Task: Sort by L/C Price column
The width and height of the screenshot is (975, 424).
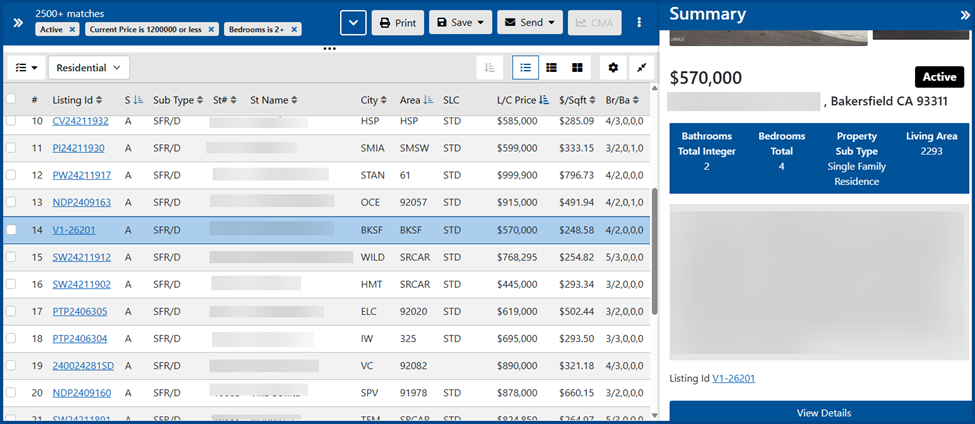Action: click(522, 99)
